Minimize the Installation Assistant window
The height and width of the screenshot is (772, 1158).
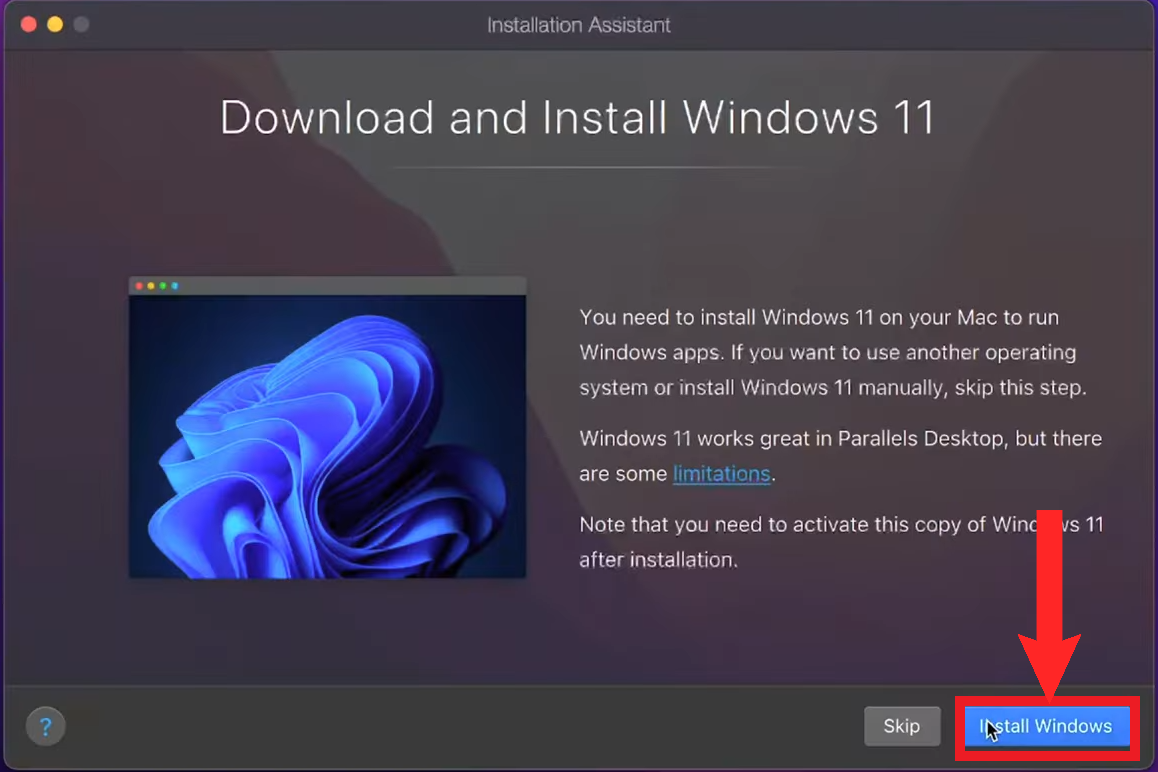(55, 24)
